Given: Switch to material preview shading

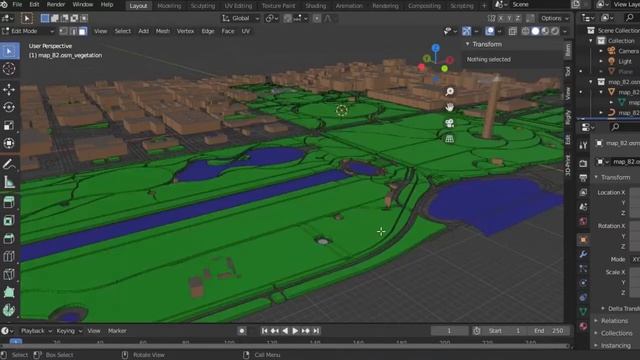Looking at the screenshot, I should click(x=545, y=31).
